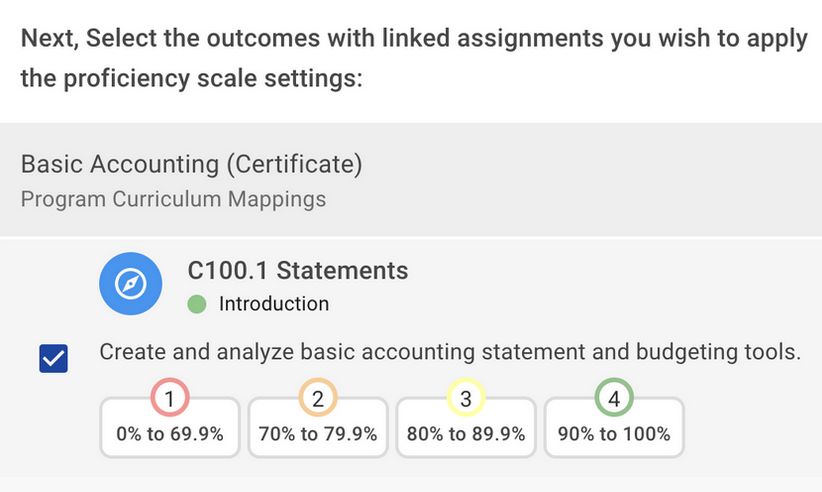822x492 pixels.
Task: Click the 0% to 69.9% range box
Action: (x=170, y=434)
